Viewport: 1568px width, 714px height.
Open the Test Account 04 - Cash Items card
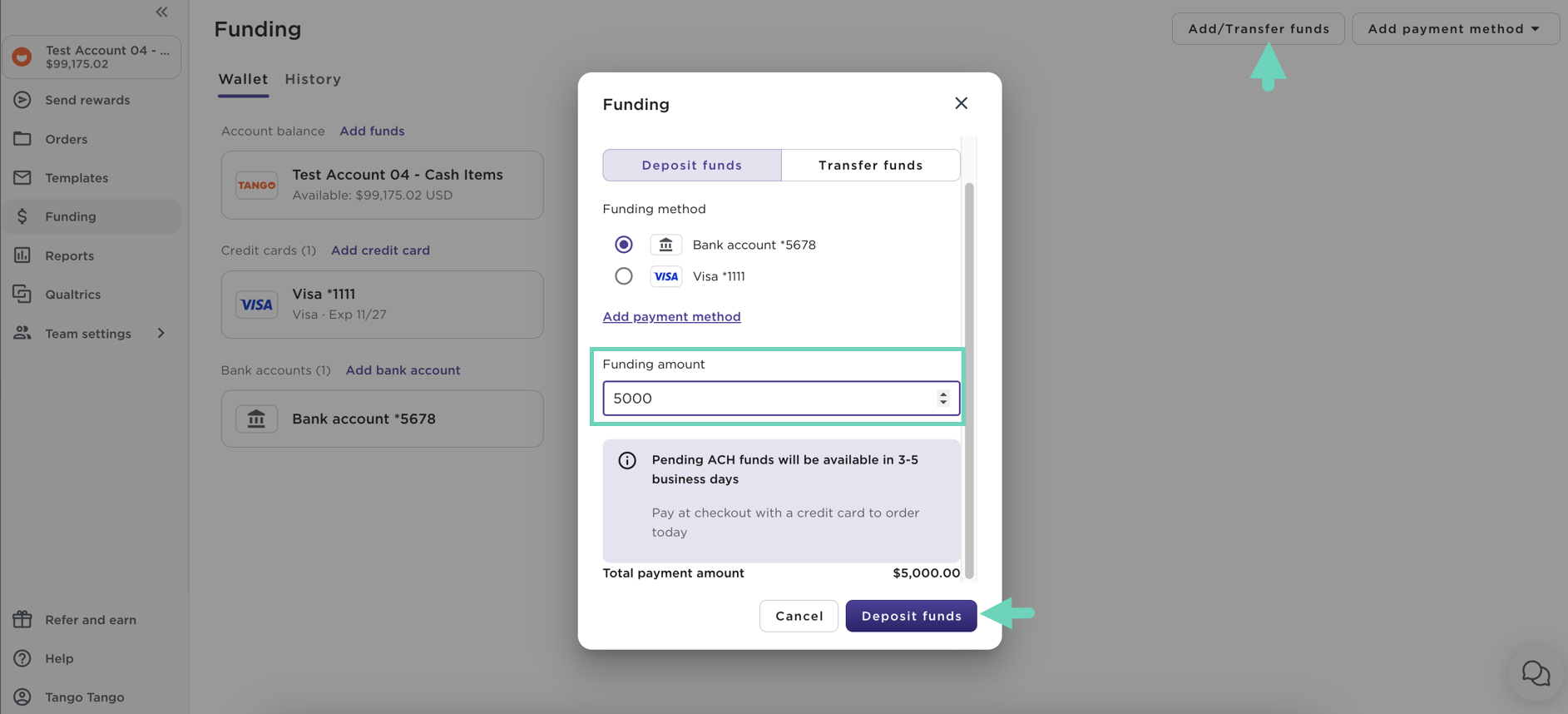pyautogui.click(x=382, y=185)
